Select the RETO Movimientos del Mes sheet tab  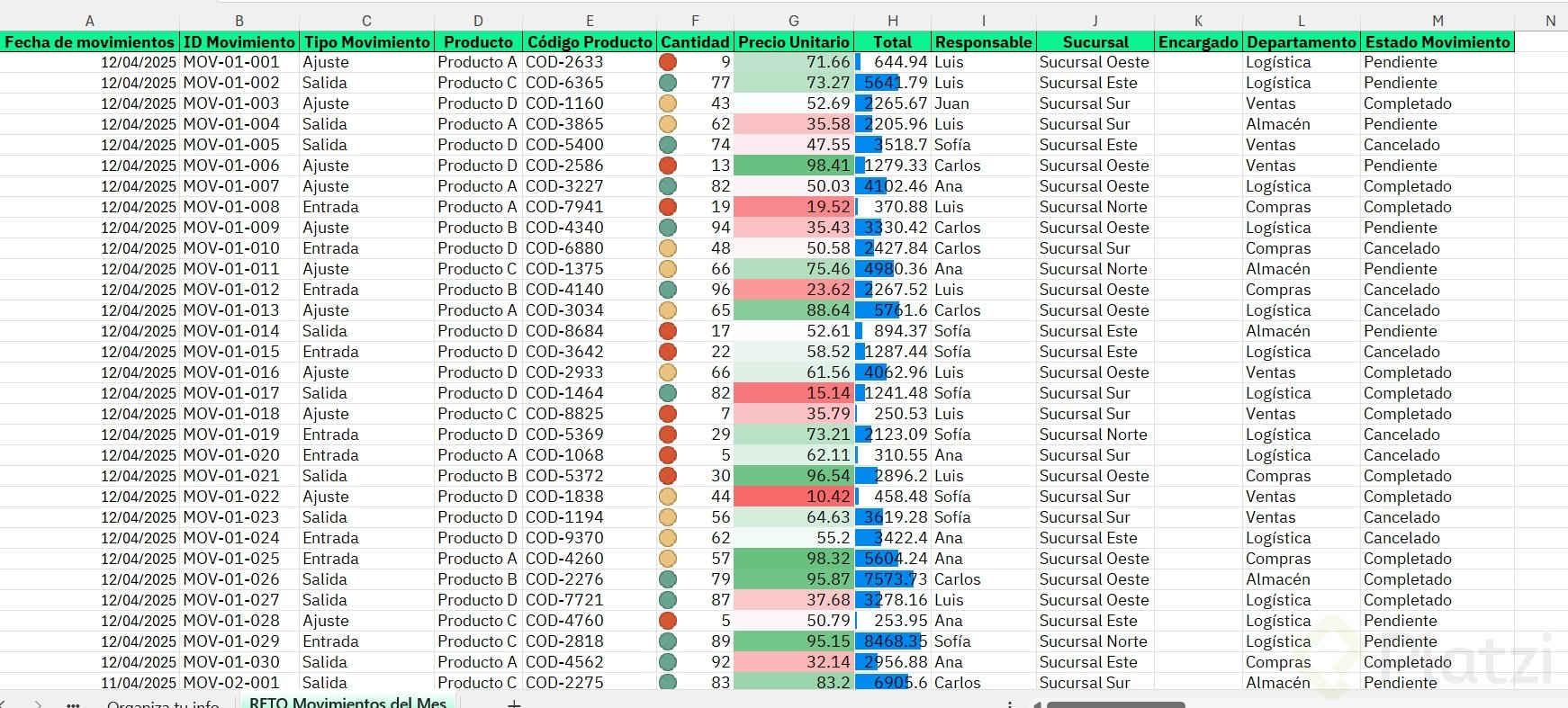(347, 703)
